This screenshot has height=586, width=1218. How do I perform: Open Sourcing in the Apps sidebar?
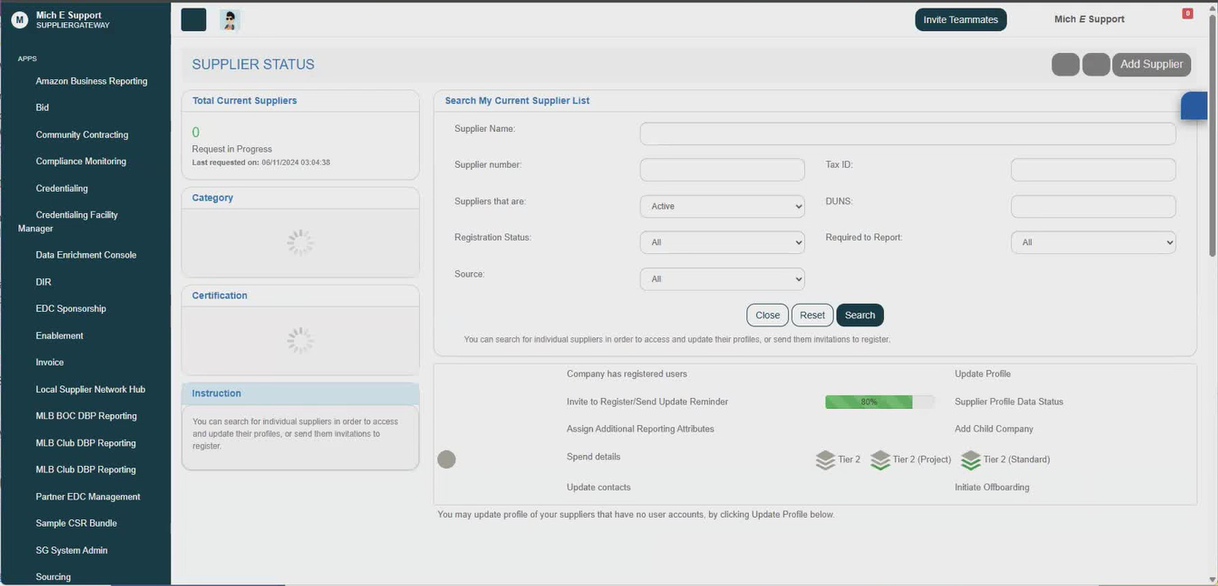52,577
